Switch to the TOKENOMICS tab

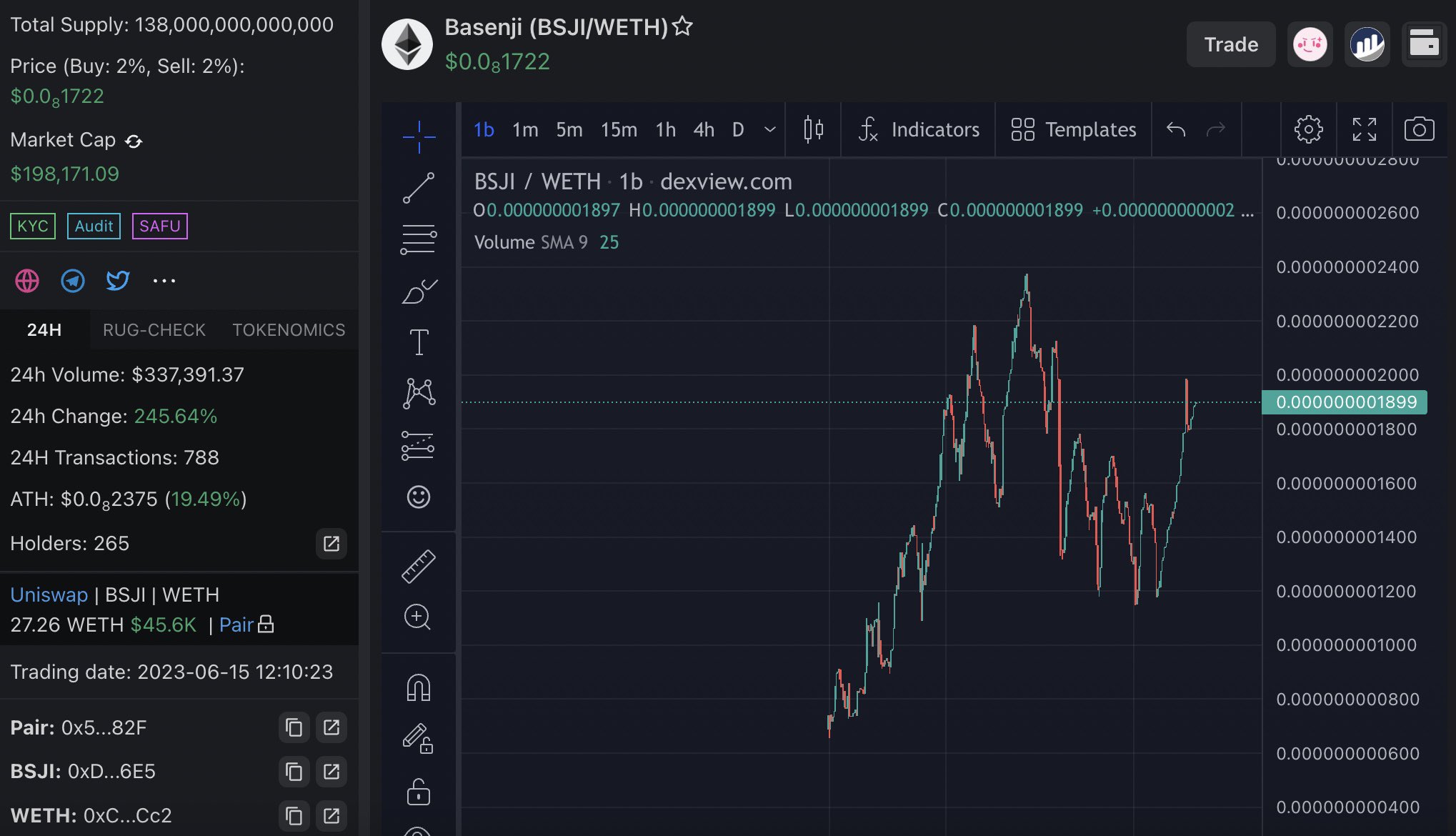coord(289,329)
